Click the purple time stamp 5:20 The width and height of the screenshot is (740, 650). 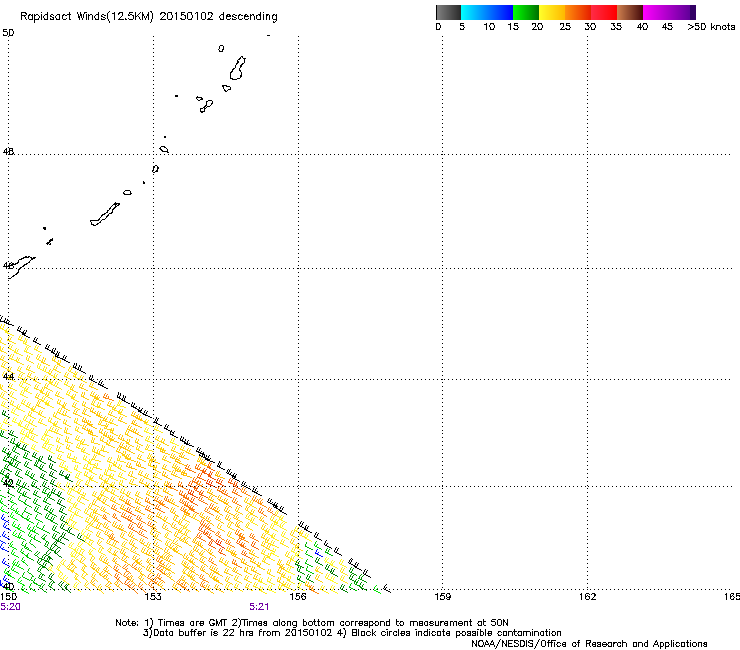click(10, 607)
